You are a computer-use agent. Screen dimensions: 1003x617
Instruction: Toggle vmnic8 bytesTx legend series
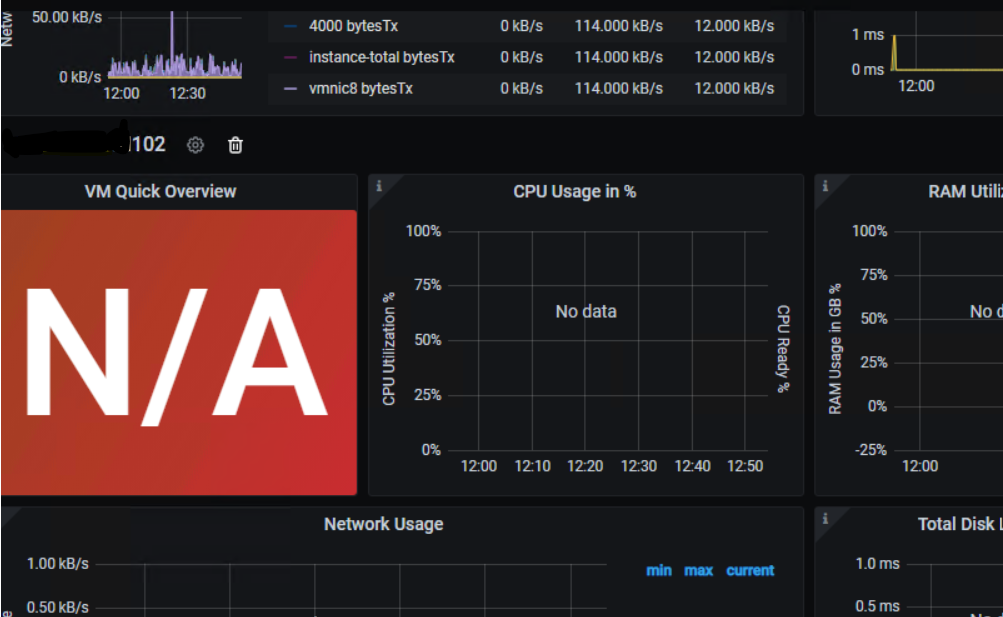[361, 89]
